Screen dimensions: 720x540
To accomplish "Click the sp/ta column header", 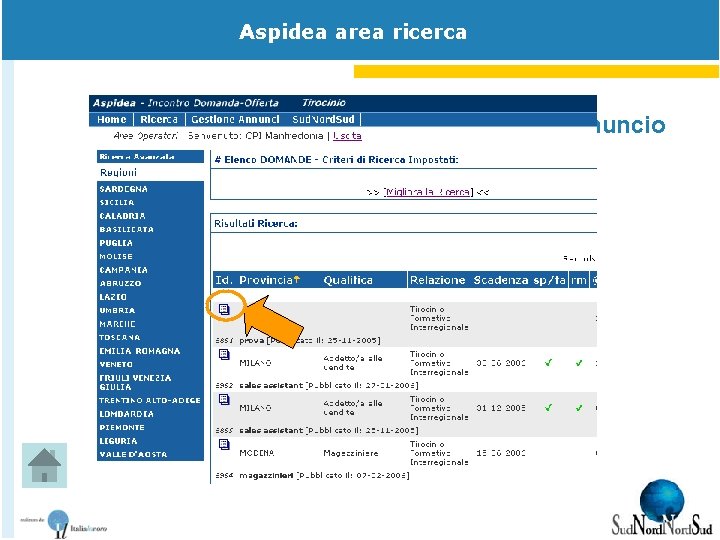I will coord(549,280).
